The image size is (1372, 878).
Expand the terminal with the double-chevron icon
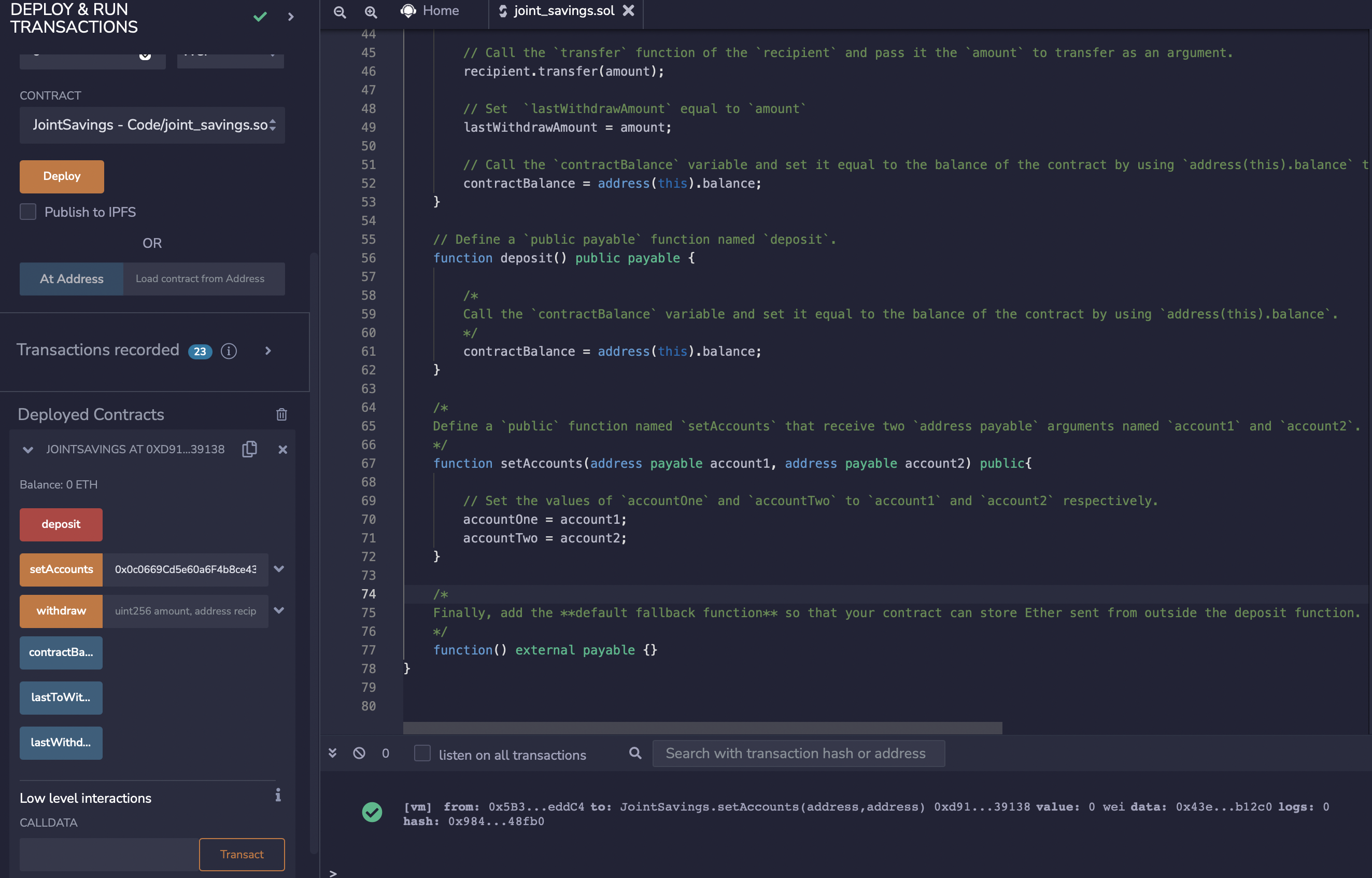[333, 753]
